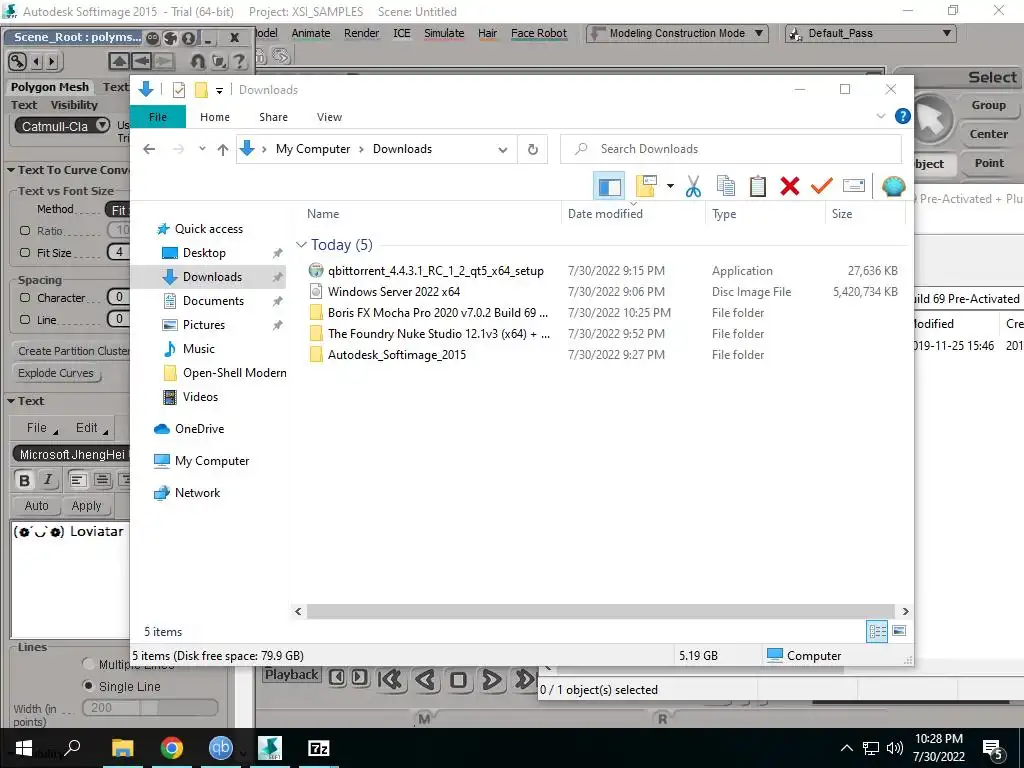Image resolution: width=1024 pixels, height=768 pixels.
Task: Toggle Character spacing animation marker circle
Action: click(x=25, y=298)
